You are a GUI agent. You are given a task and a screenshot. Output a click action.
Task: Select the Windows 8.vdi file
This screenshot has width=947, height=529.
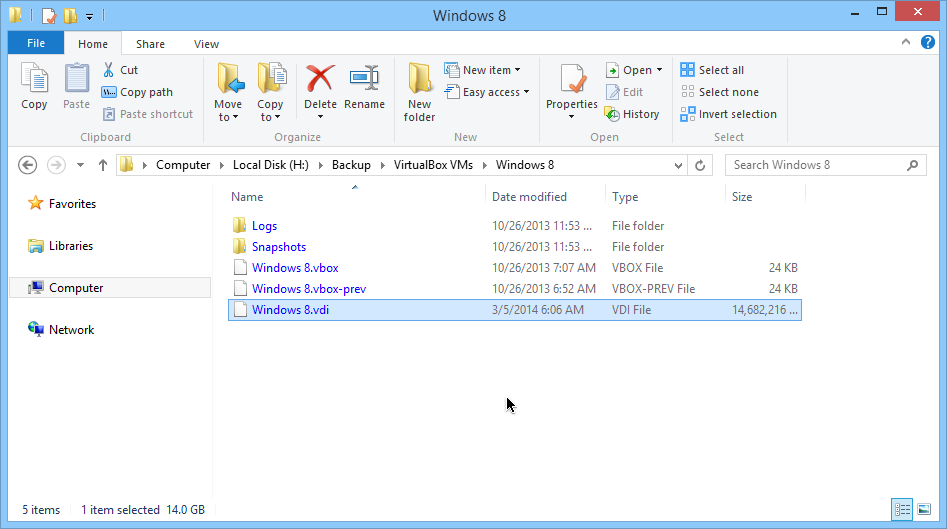pos(515,310)
